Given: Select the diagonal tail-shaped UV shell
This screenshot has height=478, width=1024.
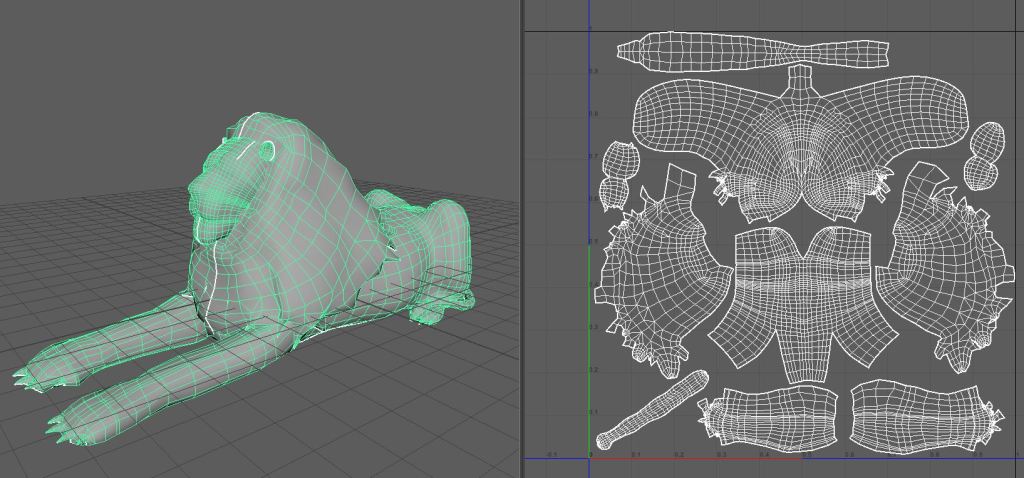Looking at the screenshot, I should click(652, 410).
